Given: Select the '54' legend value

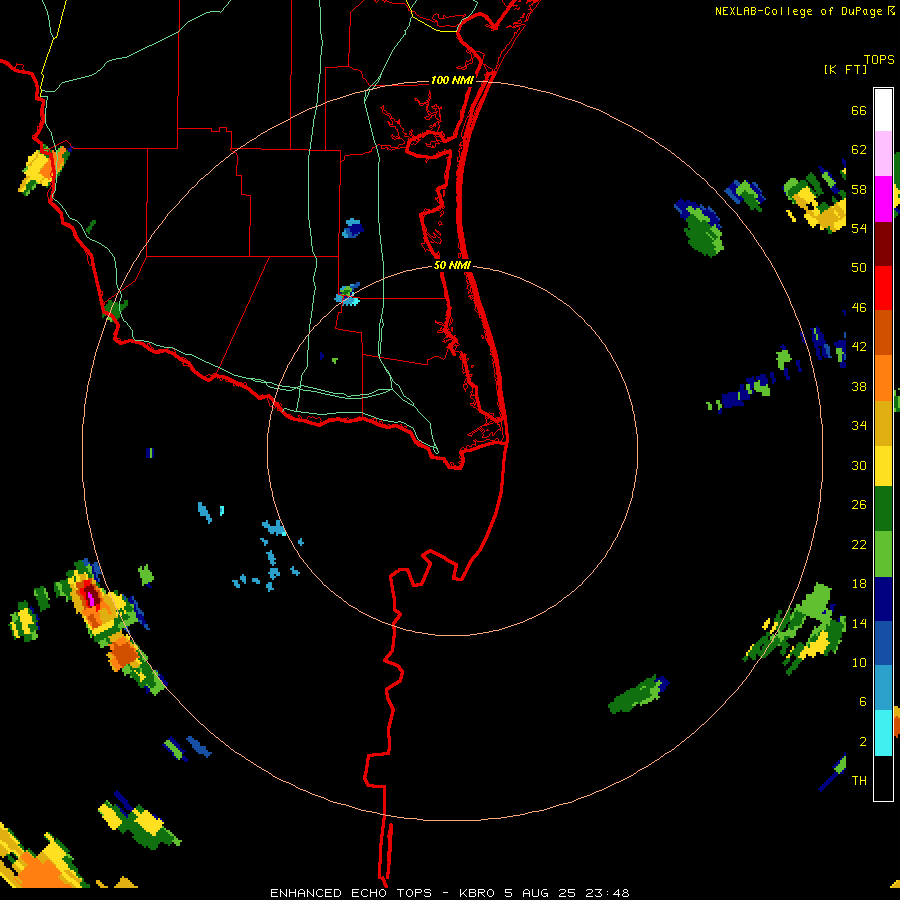Looking at the screenshot, I should [859, 228].
